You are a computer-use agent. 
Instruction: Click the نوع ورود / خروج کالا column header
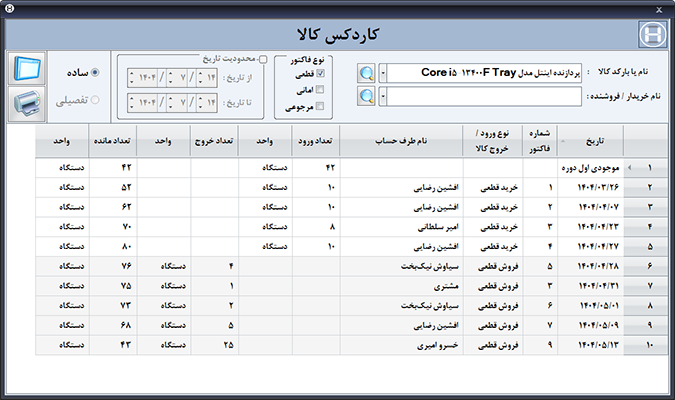[x=492, y=141]
